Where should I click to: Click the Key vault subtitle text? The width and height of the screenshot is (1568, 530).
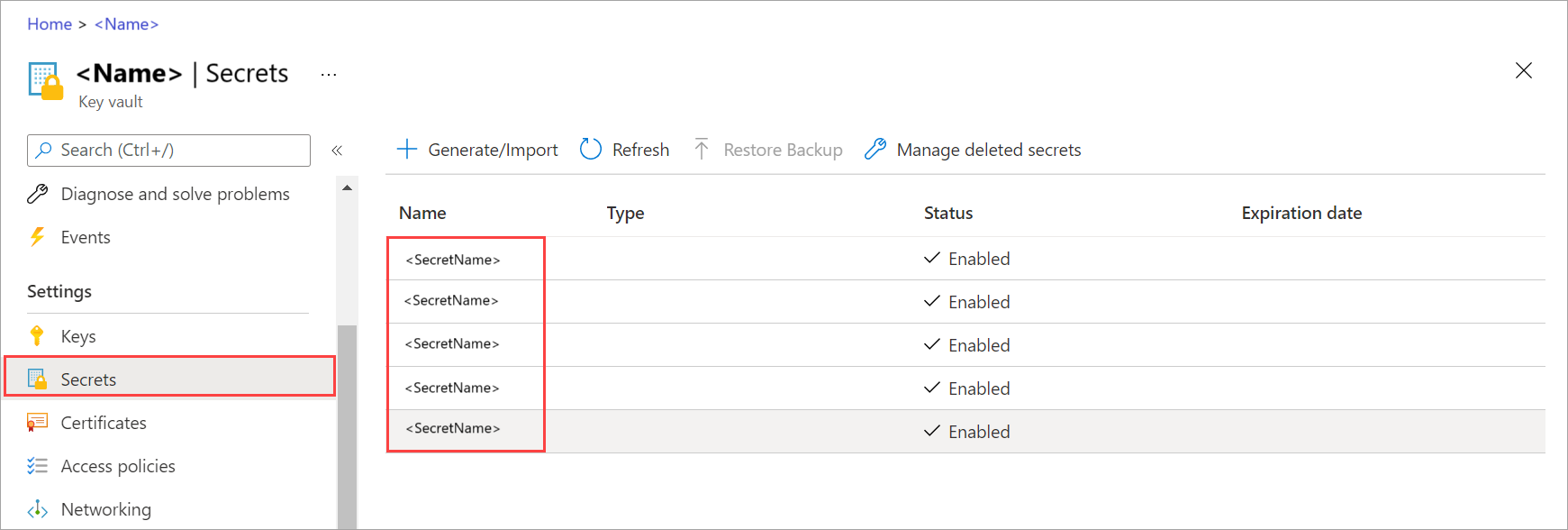click(x=111, y=102)
